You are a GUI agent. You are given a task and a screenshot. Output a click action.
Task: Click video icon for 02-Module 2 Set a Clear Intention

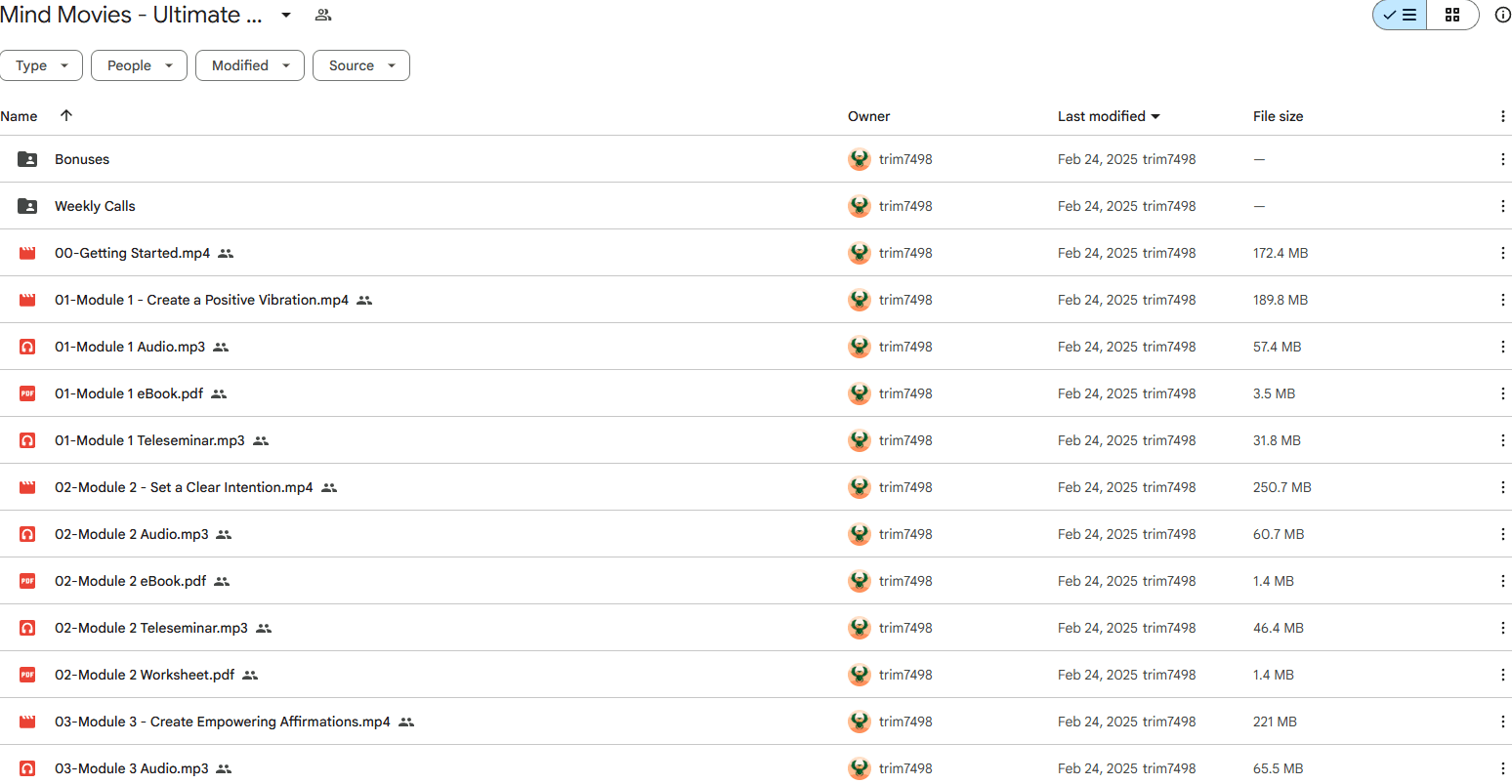27,487
